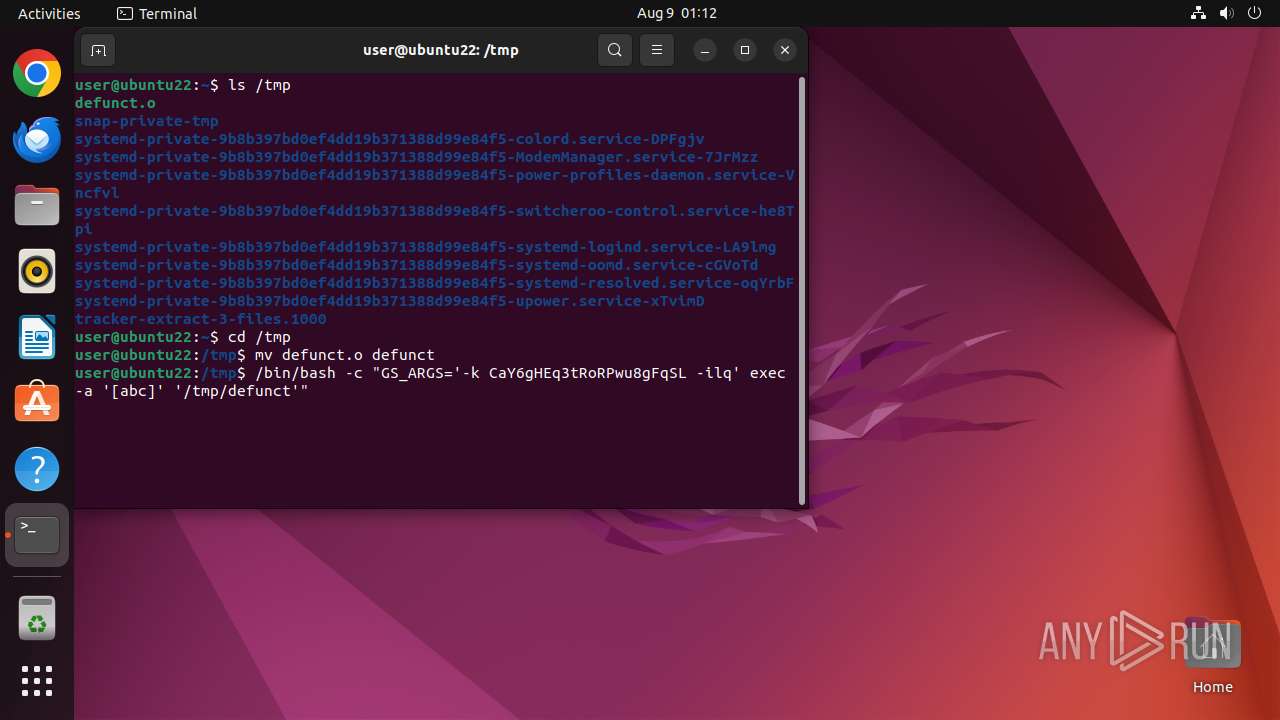Open the Files manager from the dock
Screen dimensions: 1280x720
(37, 205)
